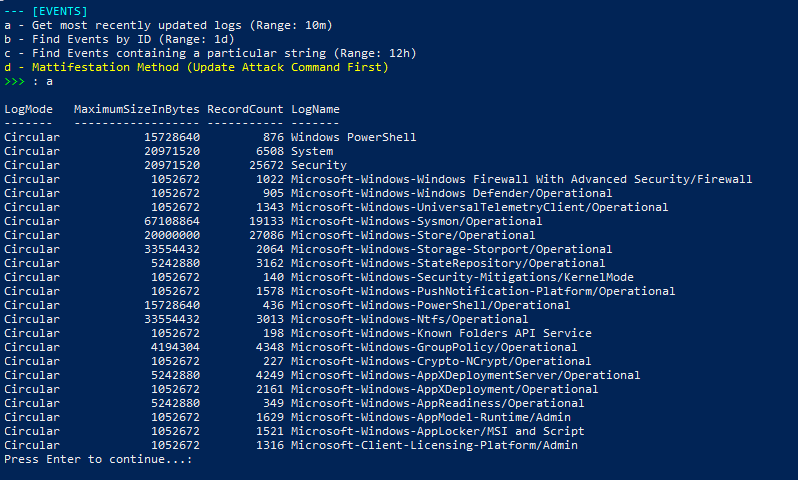
Task: Click record count 27086 for Store
Action: (266, 235)
